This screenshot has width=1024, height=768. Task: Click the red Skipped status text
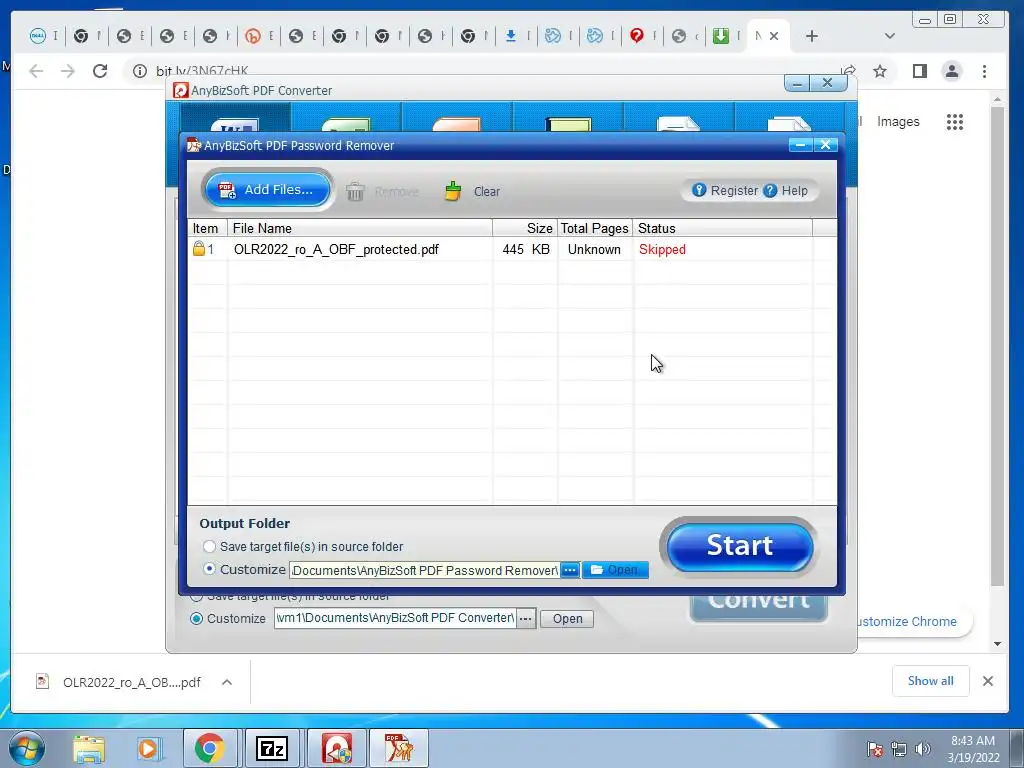[662, 249]
